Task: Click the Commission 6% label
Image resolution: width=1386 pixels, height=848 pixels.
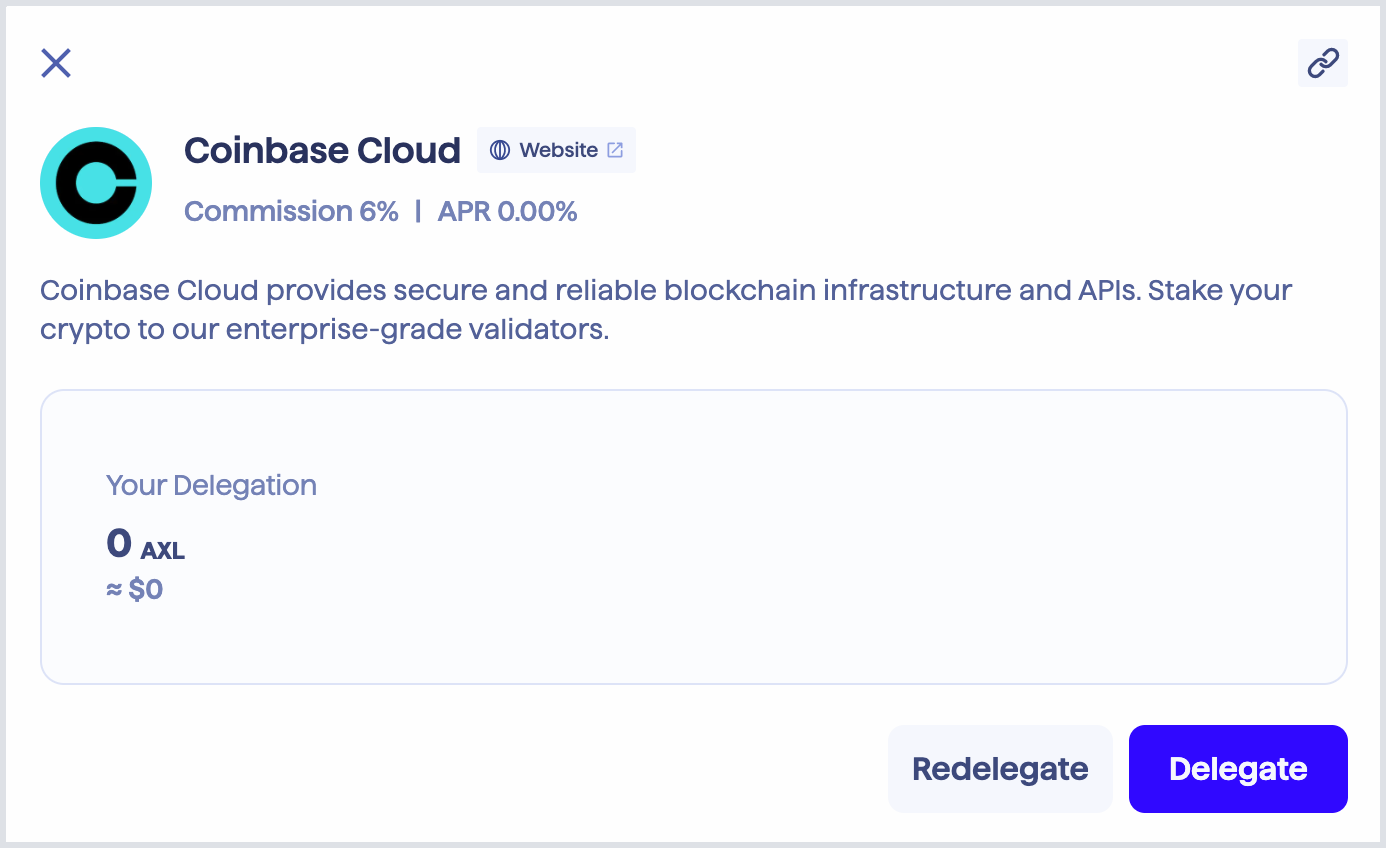Action: tap(291, 211)
